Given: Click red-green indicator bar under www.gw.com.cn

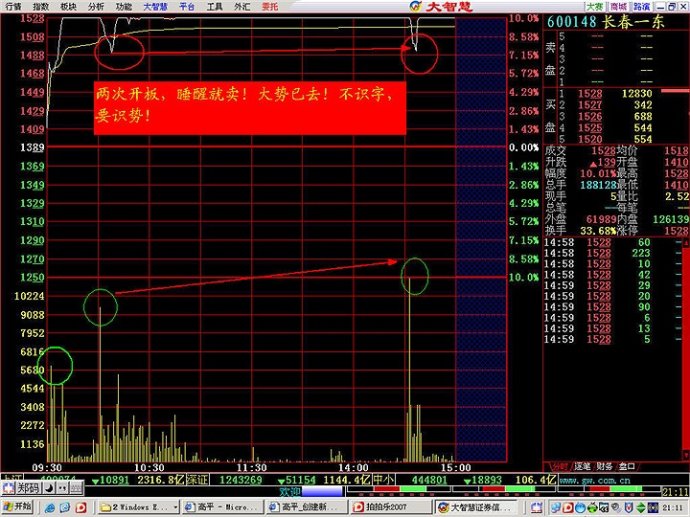Looking at the screenshot, I should (609, 489).
